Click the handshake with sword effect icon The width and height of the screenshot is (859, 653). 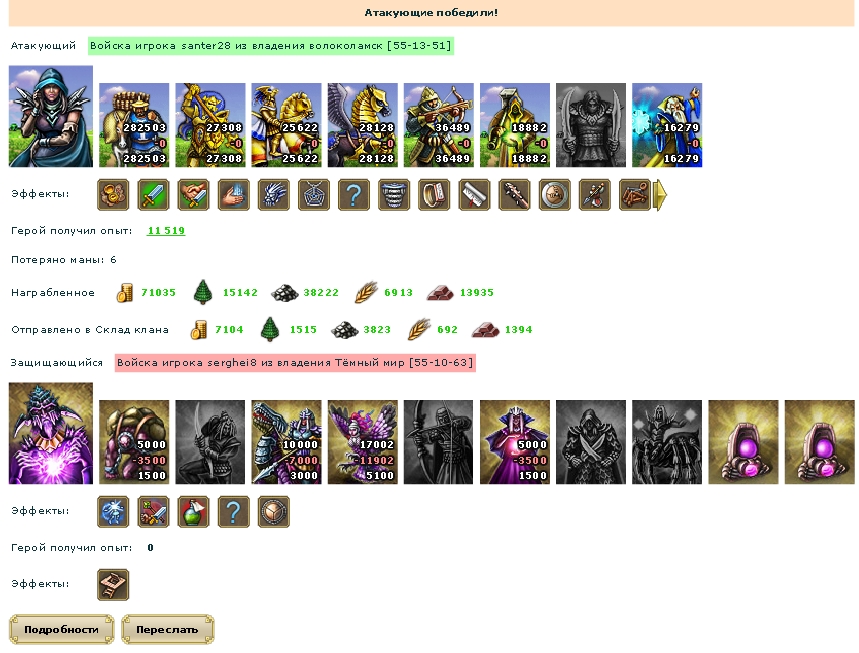(x=193, y=195)
